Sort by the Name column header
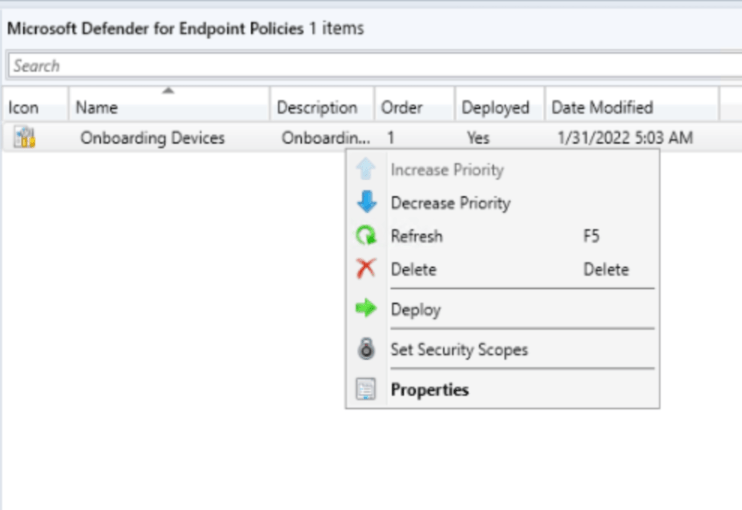This screenshot has height=510, width=742. coord(97,107)
